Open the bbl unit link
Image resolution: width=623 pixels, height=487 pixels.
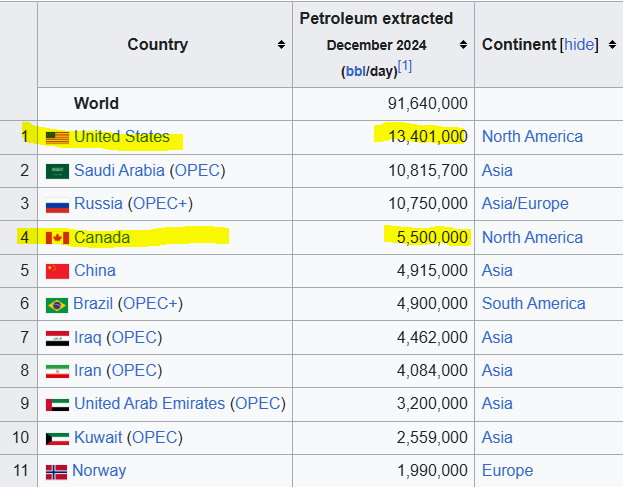355,71
